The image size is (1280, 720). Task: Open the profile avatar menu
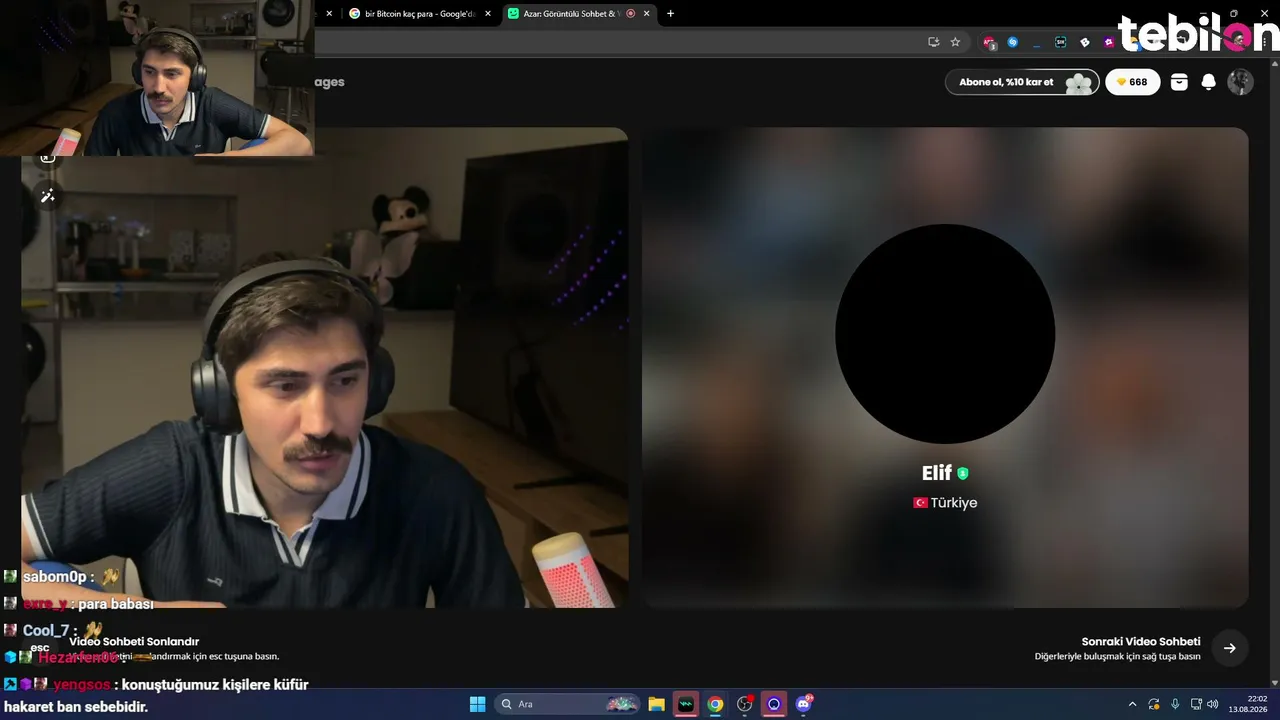(1240, 82)
